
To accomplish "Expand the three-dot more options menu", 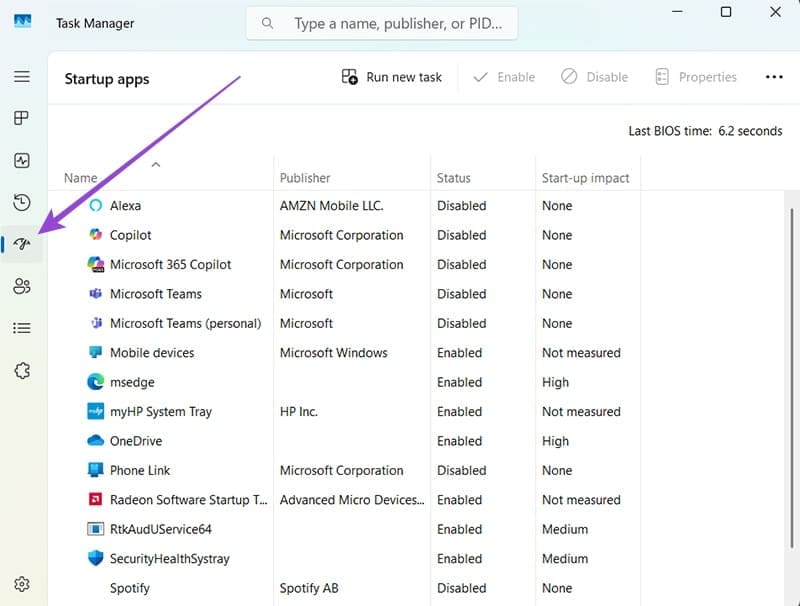I will 773,77.
